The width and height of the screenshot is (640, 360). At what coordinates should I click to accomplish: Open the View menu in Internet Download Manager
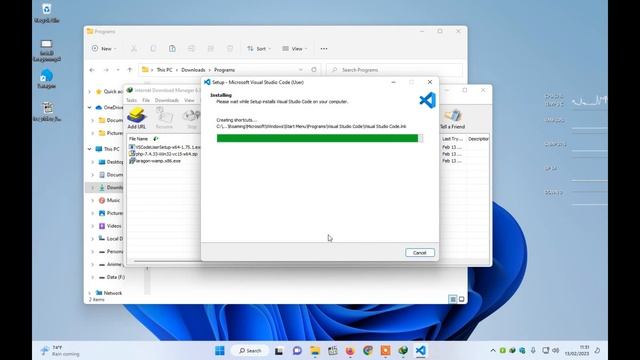click(x=189, y=100)
